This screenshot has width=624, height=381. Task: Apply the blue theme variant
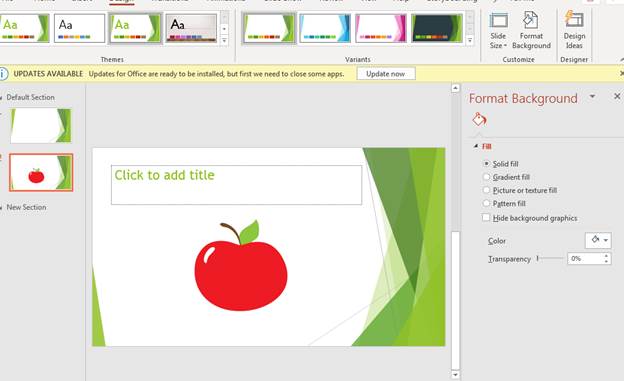click(325, 28)
